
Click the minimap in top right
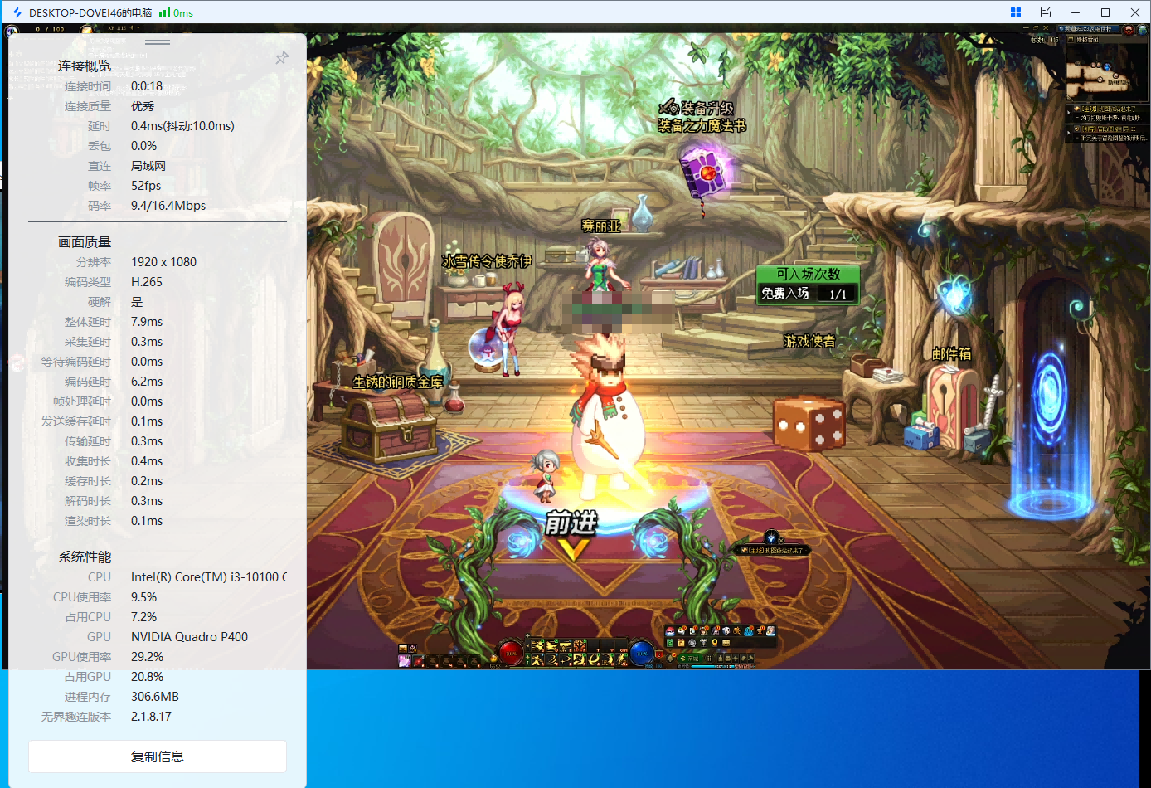(x=1105, y=76)
